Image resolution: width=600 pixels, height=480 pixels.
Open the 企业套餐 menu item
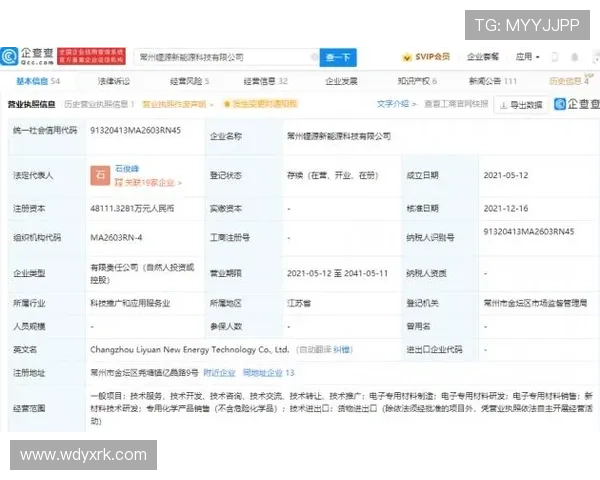483,57
